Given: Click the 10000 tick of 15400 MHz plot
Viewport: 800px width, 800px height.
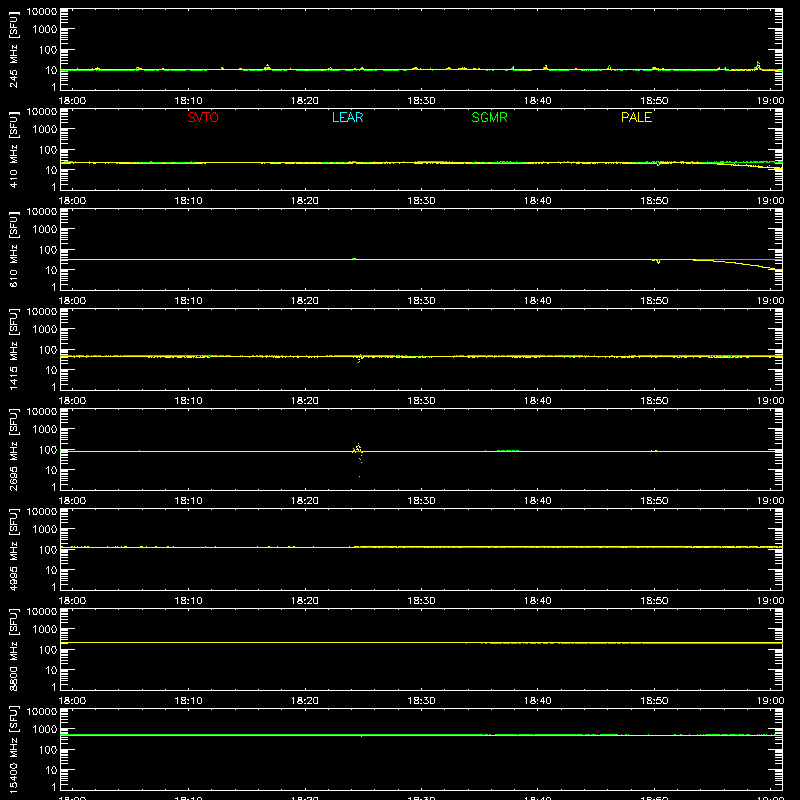Looking at the screenshot, I should (42, 712).
